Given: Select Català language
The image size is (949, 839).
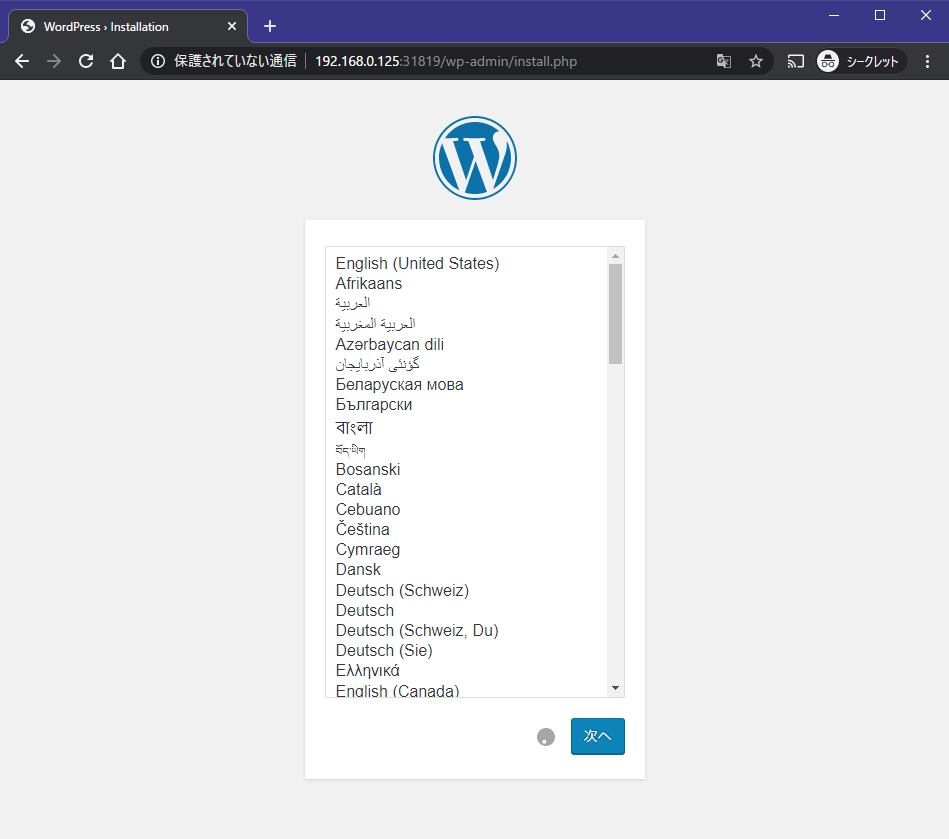Looking at the screenshot, I should pyautogui.click(x=466, y=489).
